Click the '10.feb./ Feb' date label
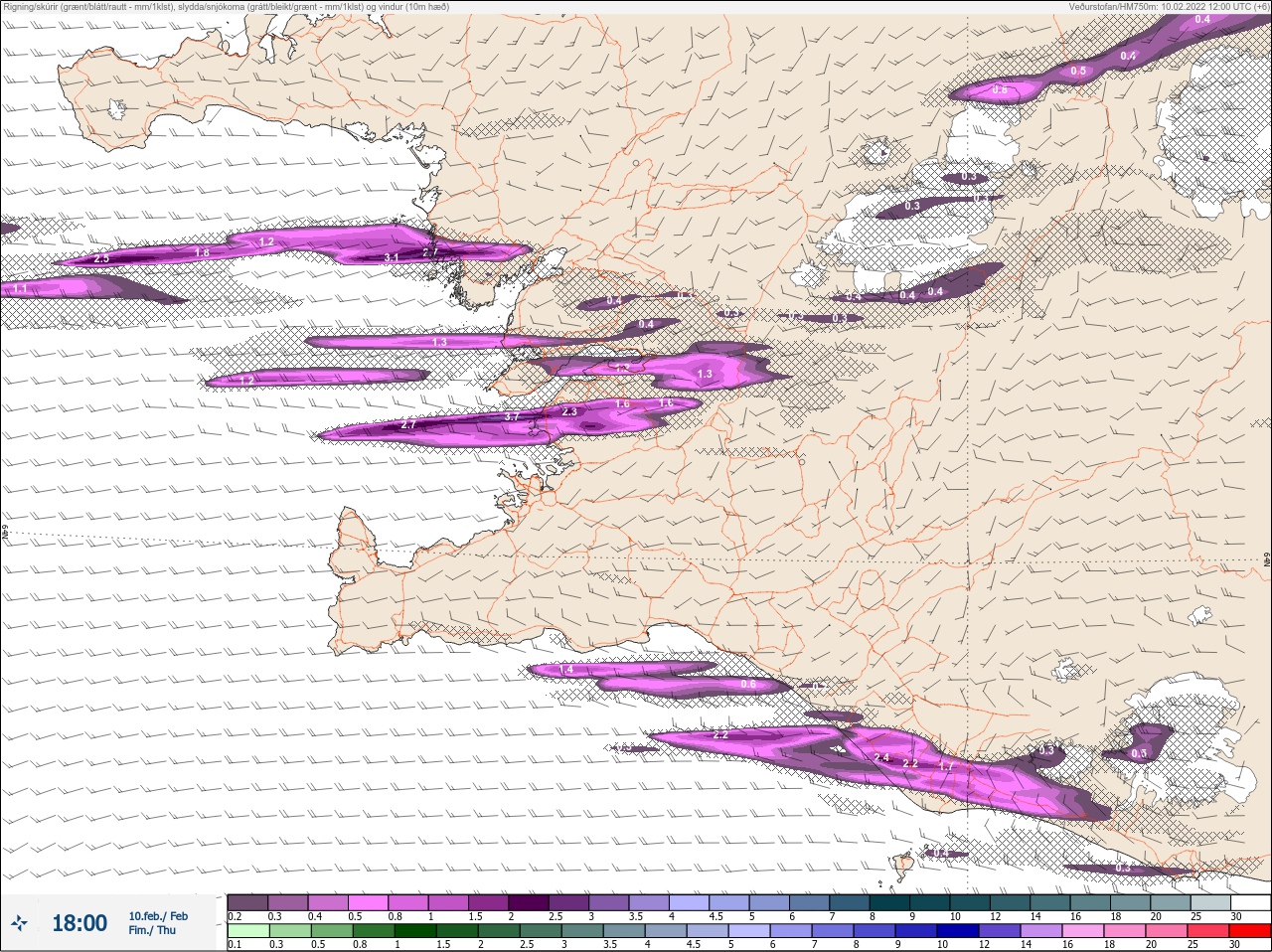 pos(158,915)
